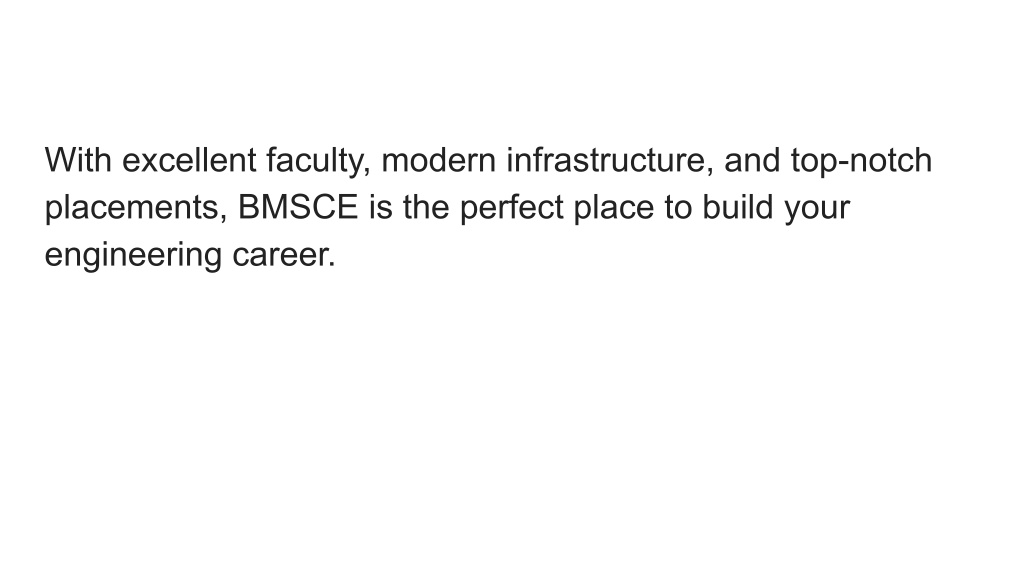
Task: Click the word "modern" in the paragraph
Action: (x=438, y=160)
